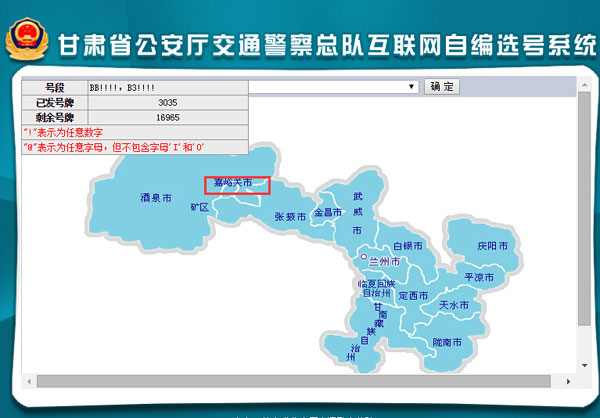
Task: Select 庆阳市 on the map
Action: click(x=492, y=246)
